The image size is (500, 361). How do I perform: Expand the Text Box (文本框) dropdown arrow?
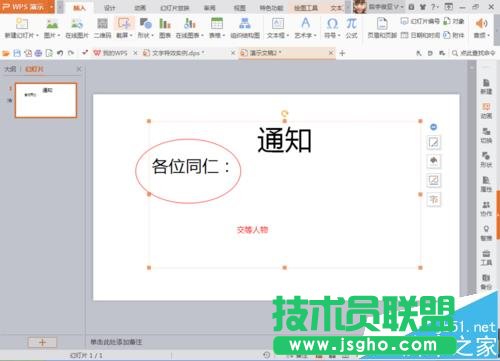coord(288,35)
